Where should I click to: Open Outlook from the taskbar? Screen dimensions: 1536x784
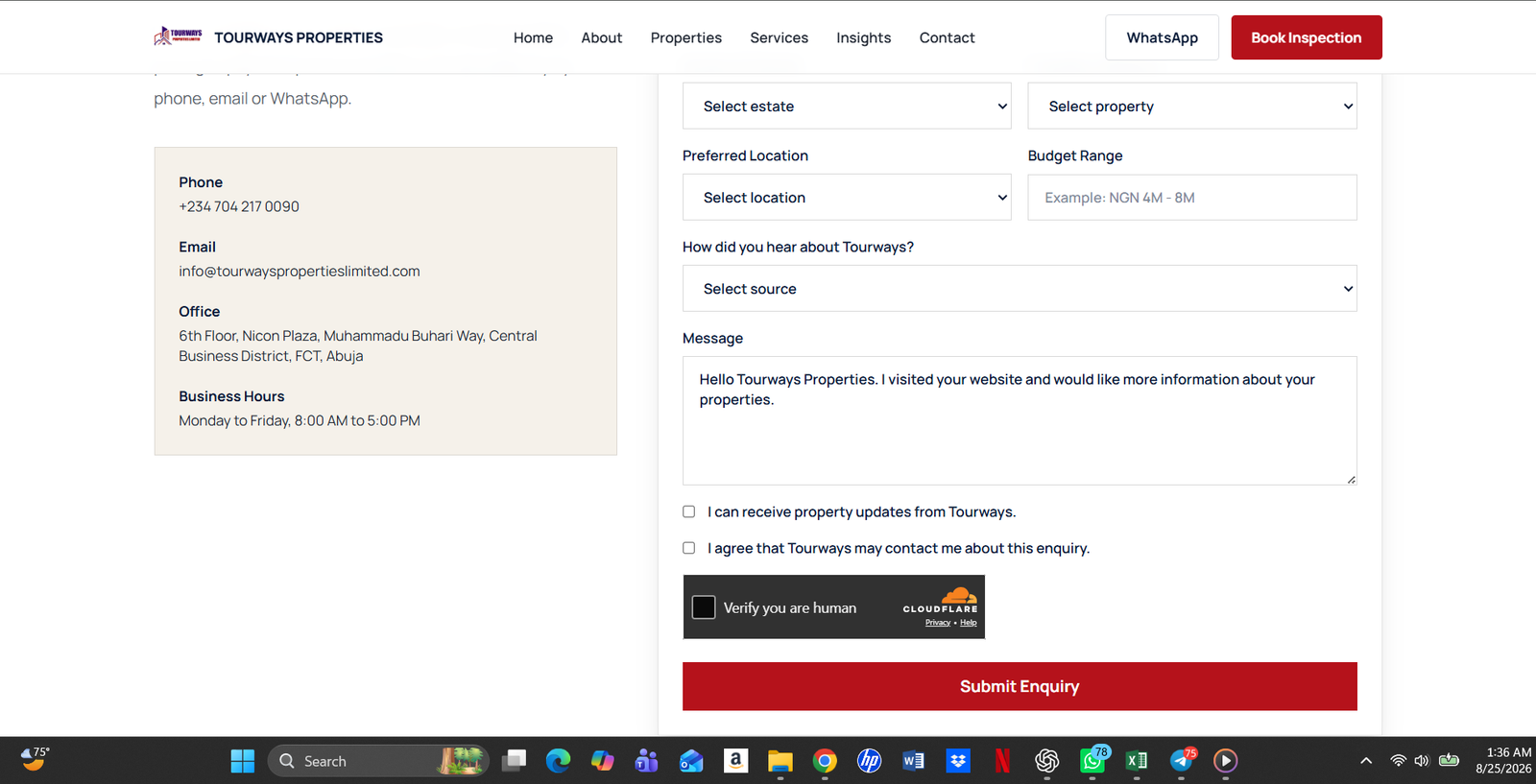[691, 761]
